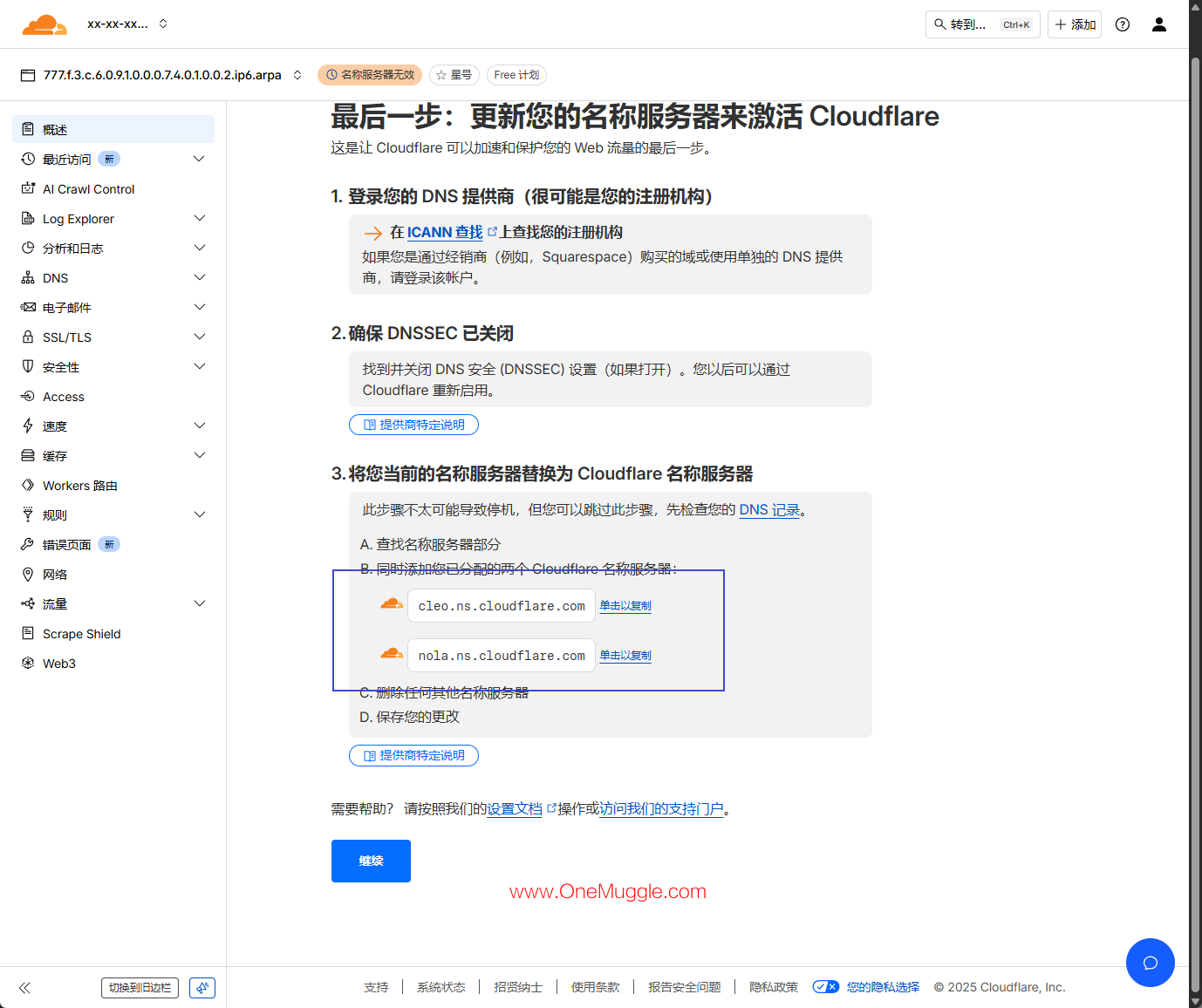The height and width of the screenshot is (1008, 1202).
Task: Click the Cloudflare logo icon
Action: coord(44,24)
